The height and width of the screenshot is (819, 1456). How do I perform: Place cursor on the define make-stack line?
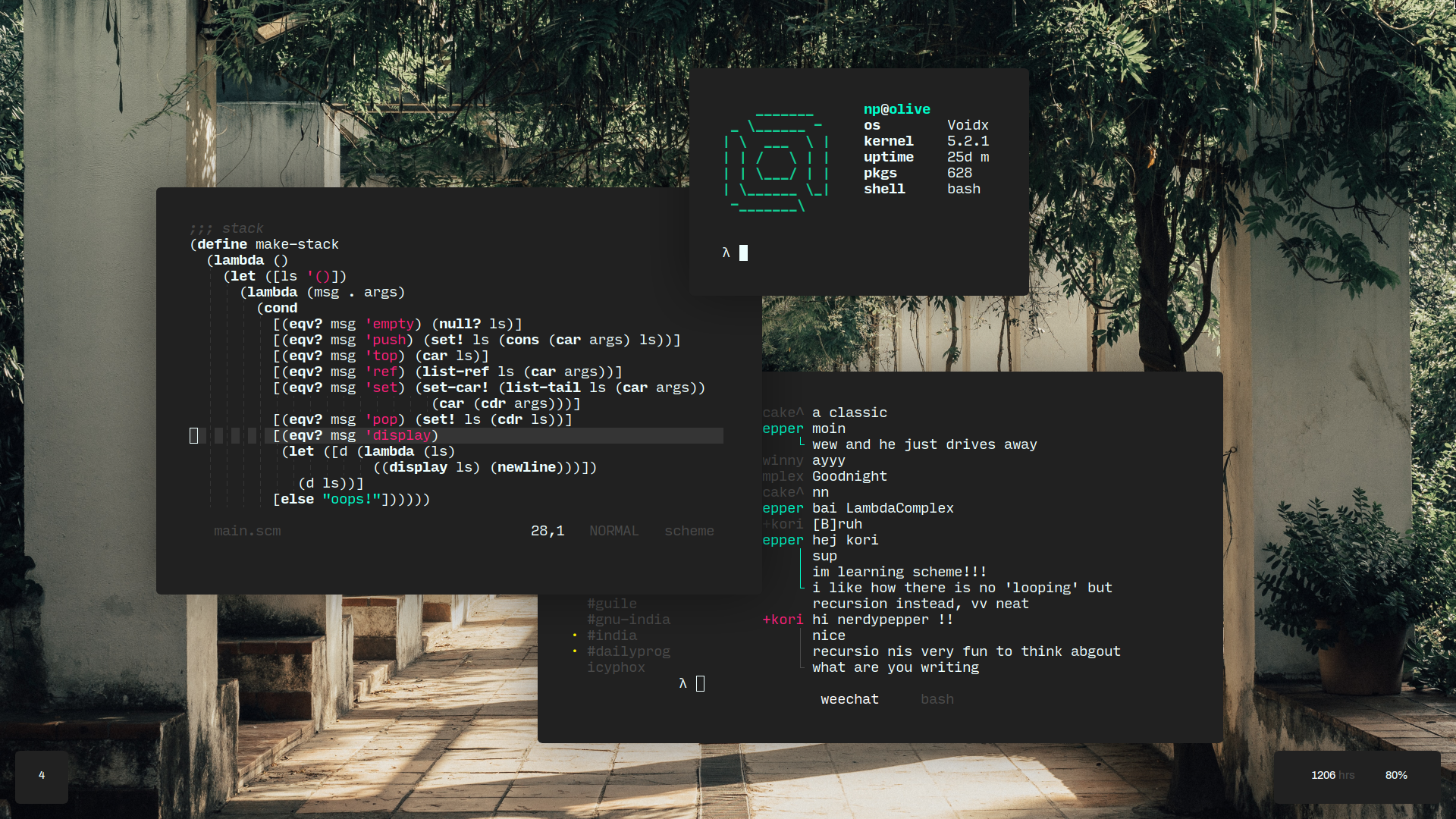(264, 244)
